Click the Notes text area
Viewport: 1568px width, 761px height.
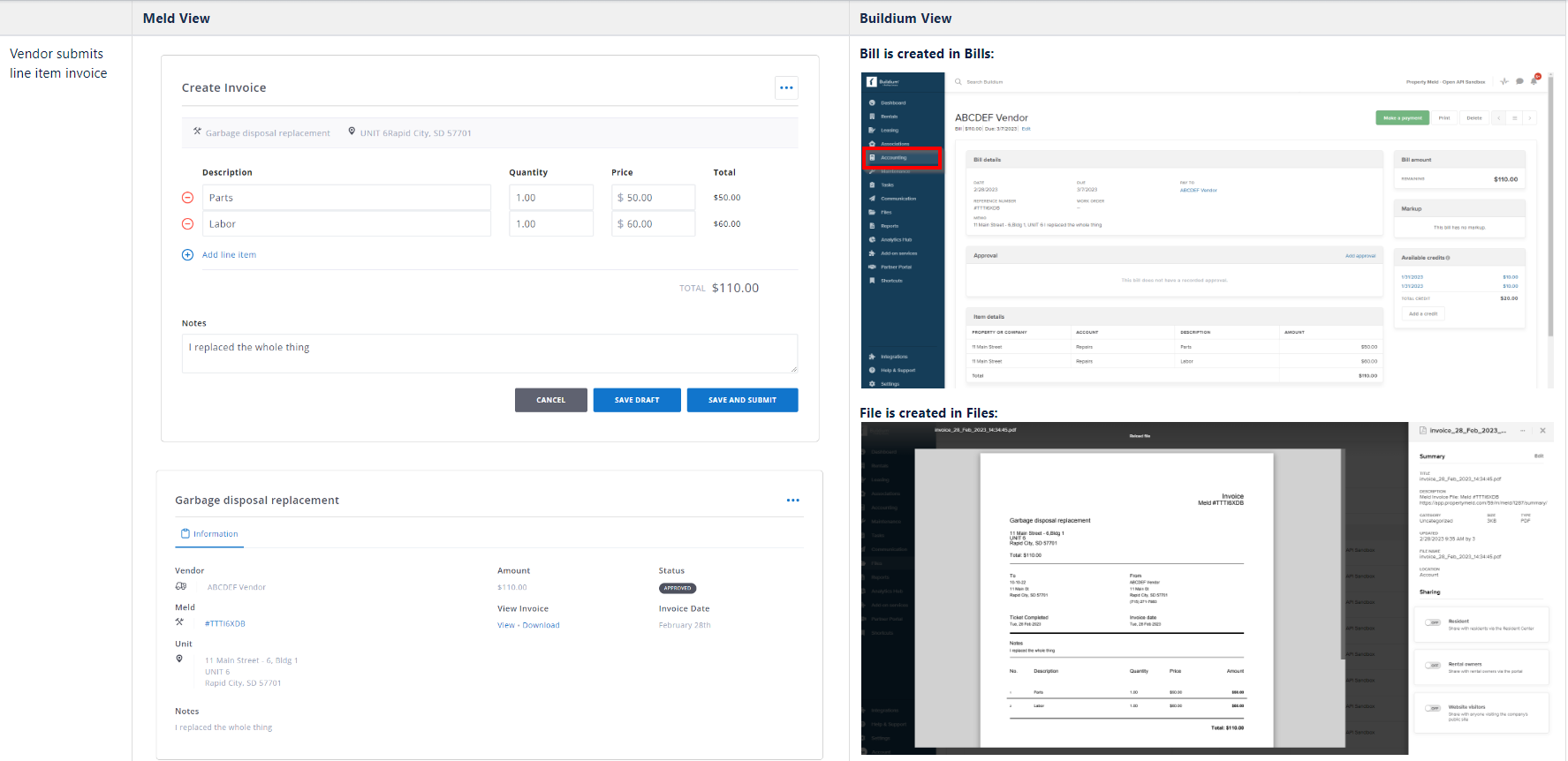(x=489, y=353)
